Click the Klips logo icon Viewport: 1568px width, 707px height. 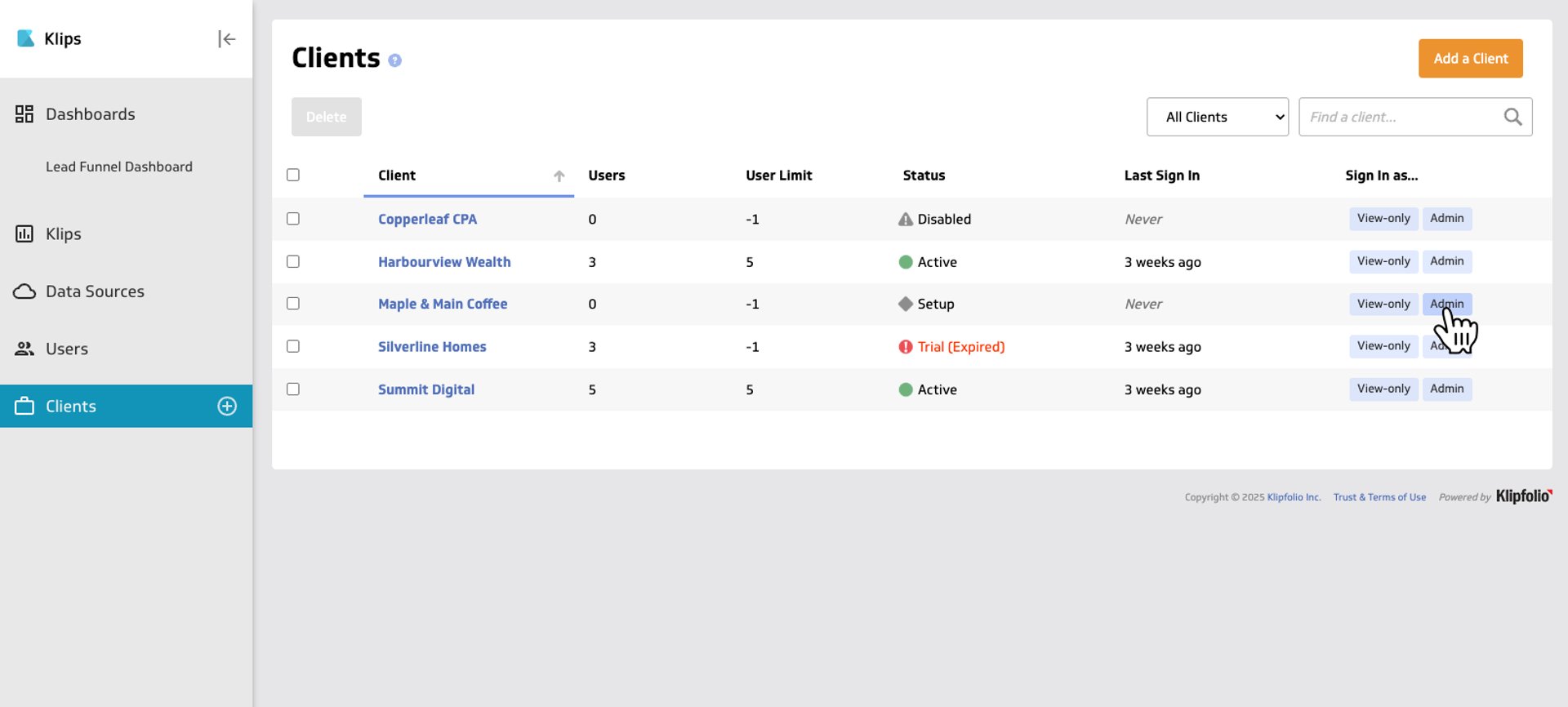(26, 38)
